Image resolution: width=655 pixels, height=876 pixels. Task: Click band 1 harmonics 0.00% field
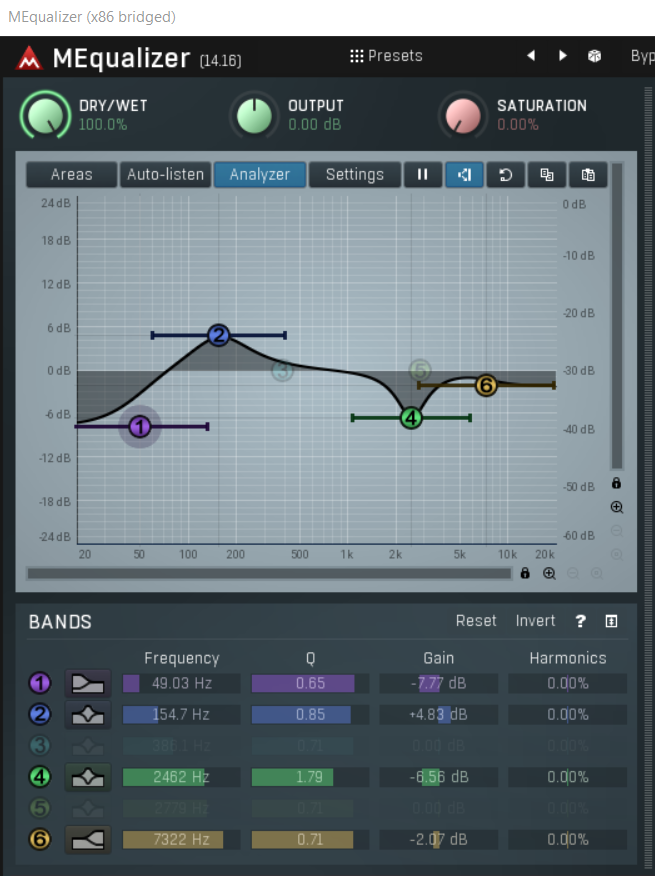(x=568, y=683)
